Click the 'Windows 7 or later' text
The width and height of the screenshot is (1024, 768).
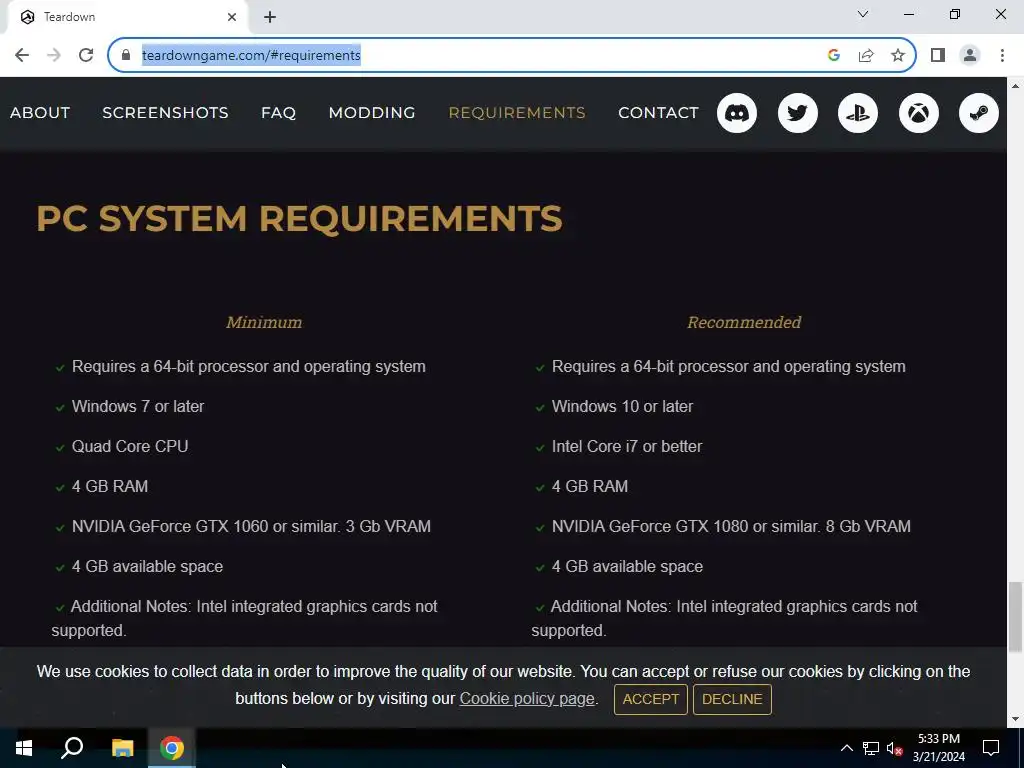coord(138,406)
